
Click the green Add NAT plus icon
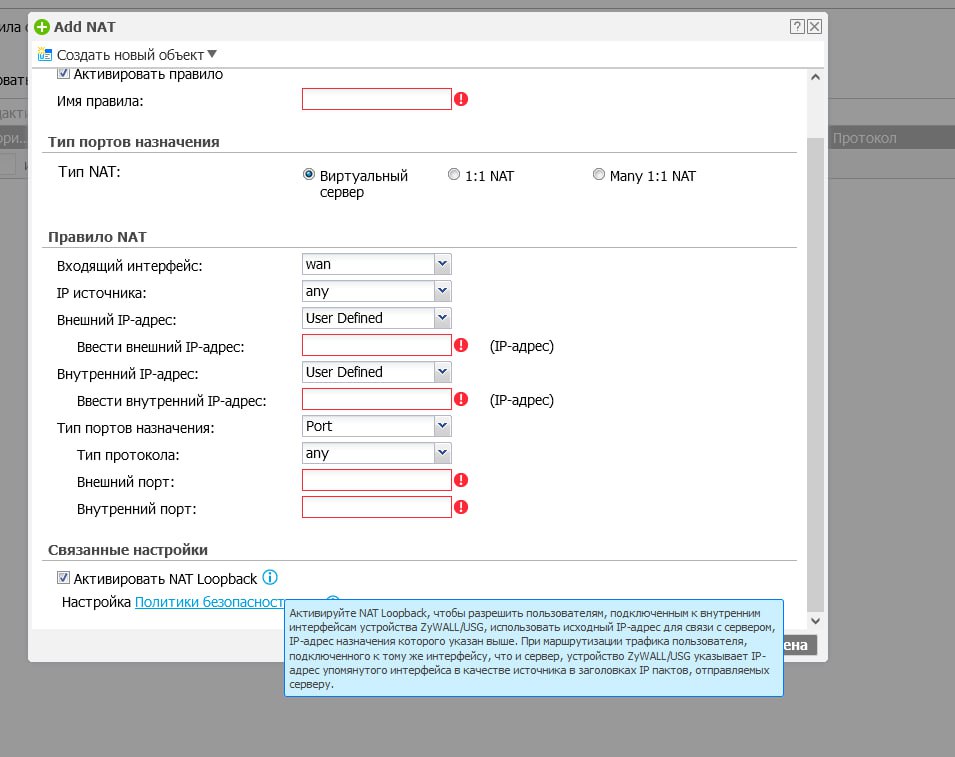(x=41, y=27)
